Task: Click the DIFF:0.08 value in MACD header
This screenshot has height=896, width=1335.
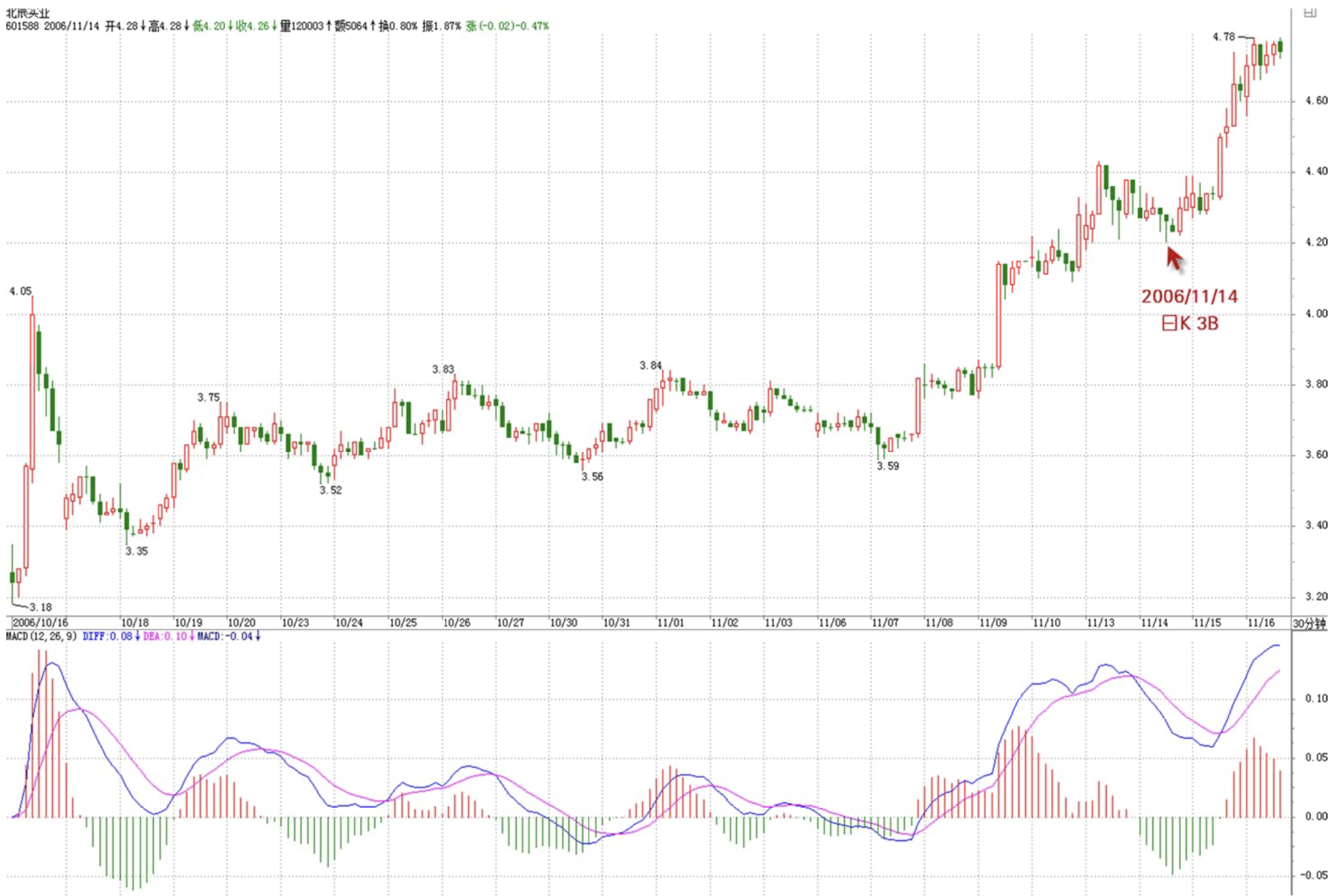Action: click(109, 637)
